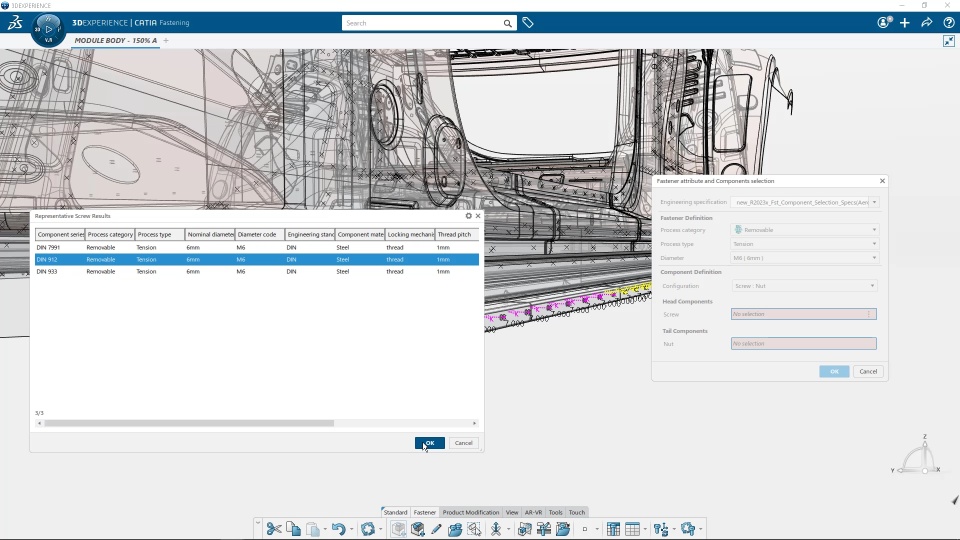Select the DIN 933 row
This screenshot has width=960, height=540.
click(x=257, y=271)
